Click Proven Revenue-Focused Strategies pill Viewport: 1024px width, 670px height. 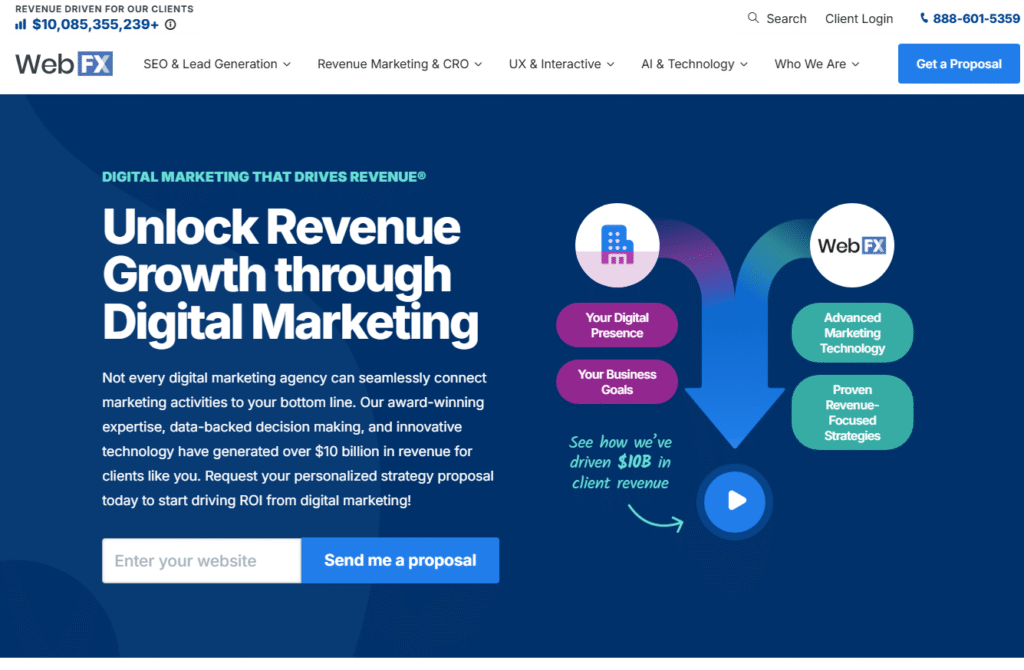click(x=852, y=413)
